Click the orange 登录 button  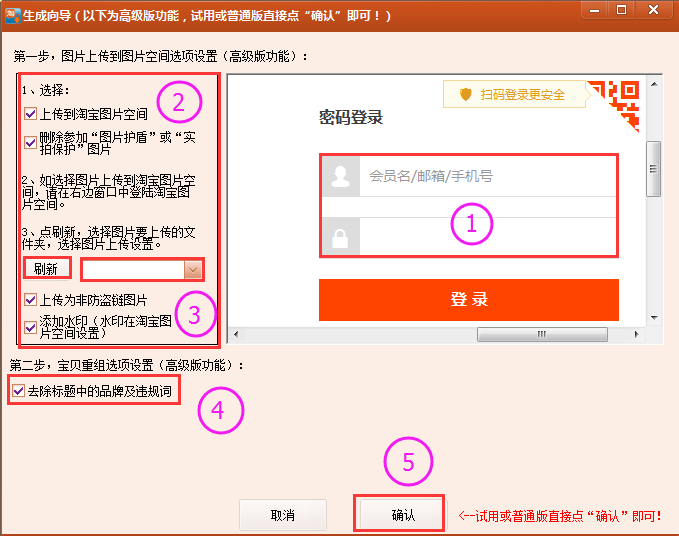tap(469, 300)
